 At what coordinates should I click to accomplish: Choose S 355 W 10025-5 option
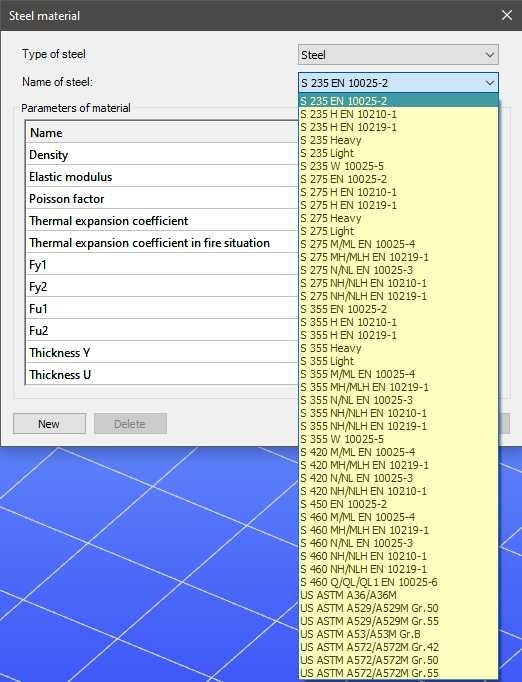(398, 439)
